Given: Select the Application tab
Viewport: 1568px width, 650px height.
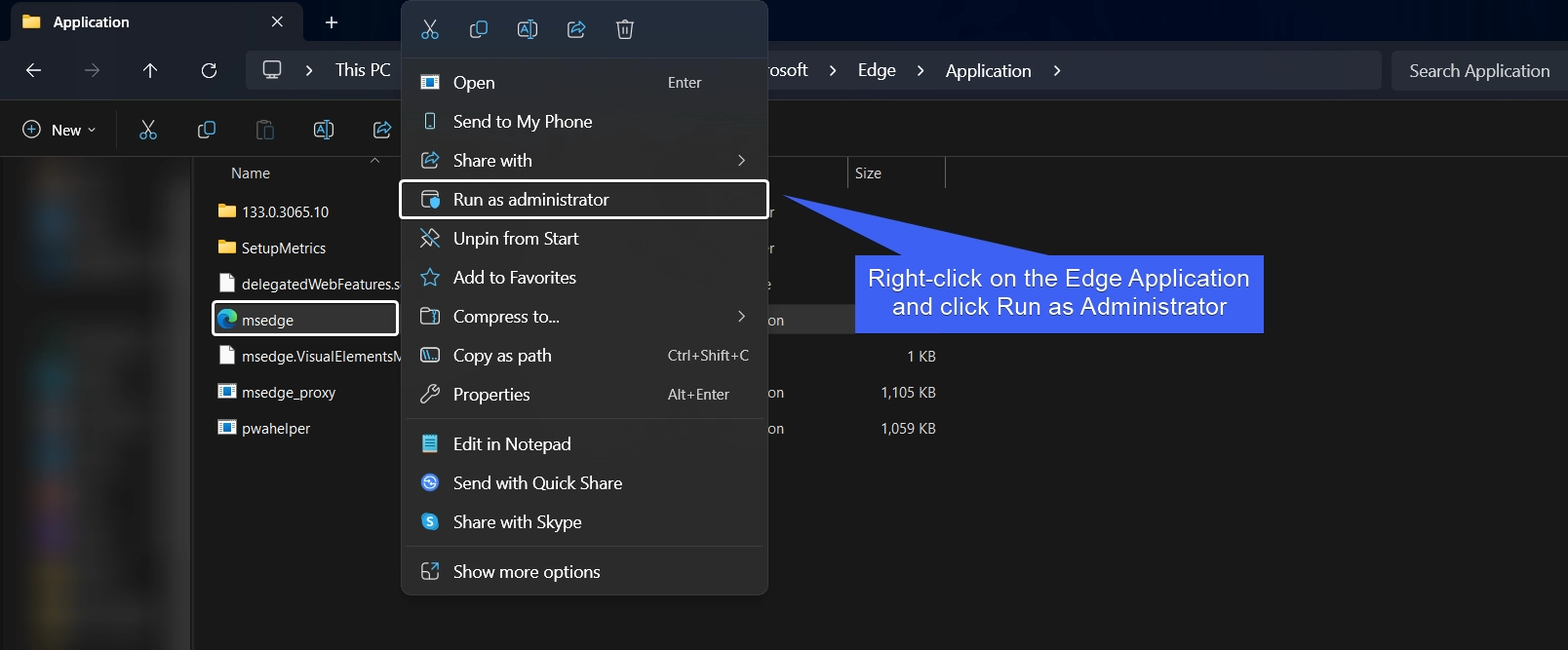Looking at the screenshot, I should click(156, 21).
